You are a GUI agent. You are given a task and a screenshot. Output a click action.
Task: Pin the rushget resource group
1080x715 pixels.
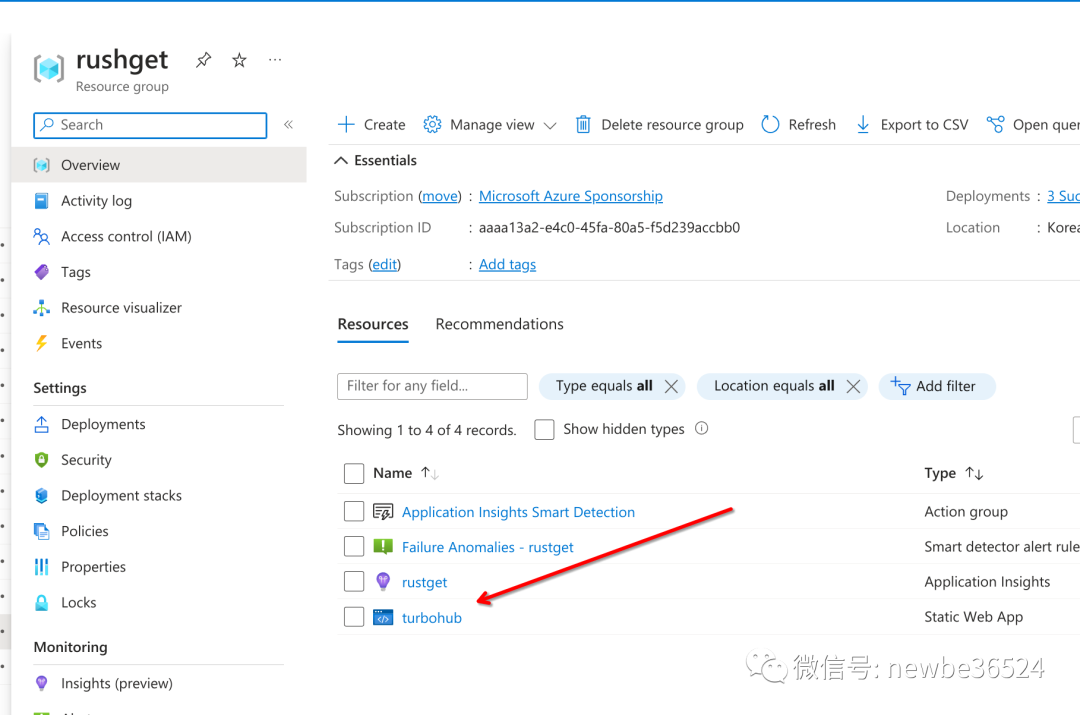[x=203, y=60]
